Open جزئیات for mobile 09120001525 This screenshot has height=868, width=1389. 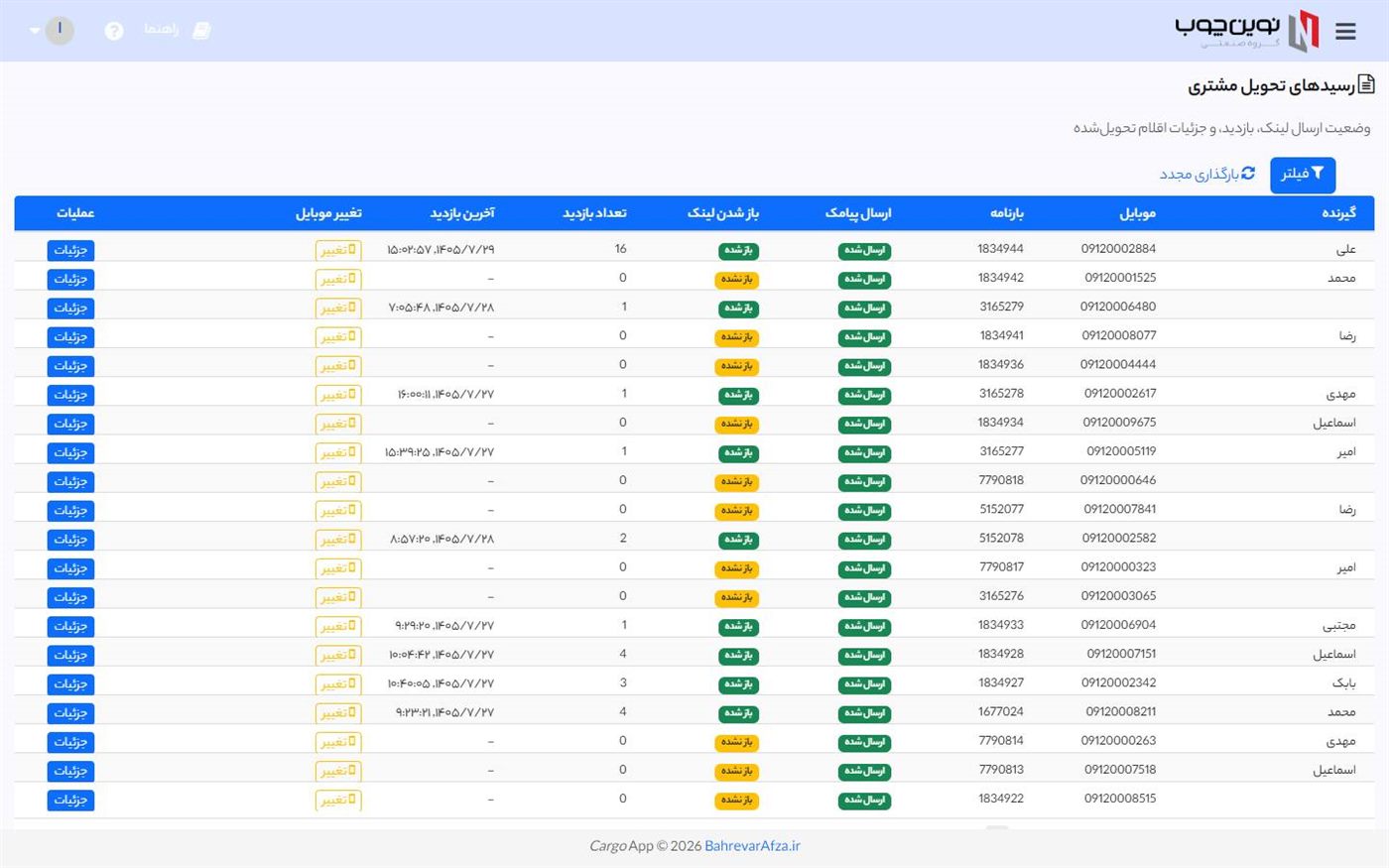pyautogui.click(x=70, y=279)
